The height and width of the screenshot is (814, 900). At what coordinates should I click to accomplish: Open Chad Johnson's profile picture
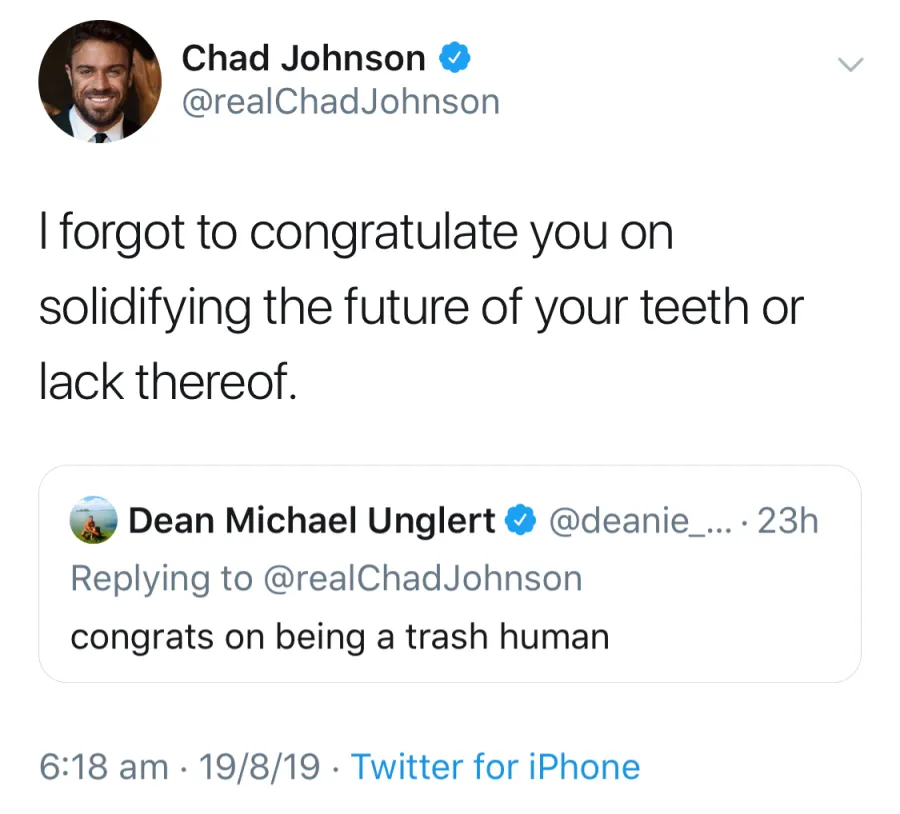tap(100, 80)
